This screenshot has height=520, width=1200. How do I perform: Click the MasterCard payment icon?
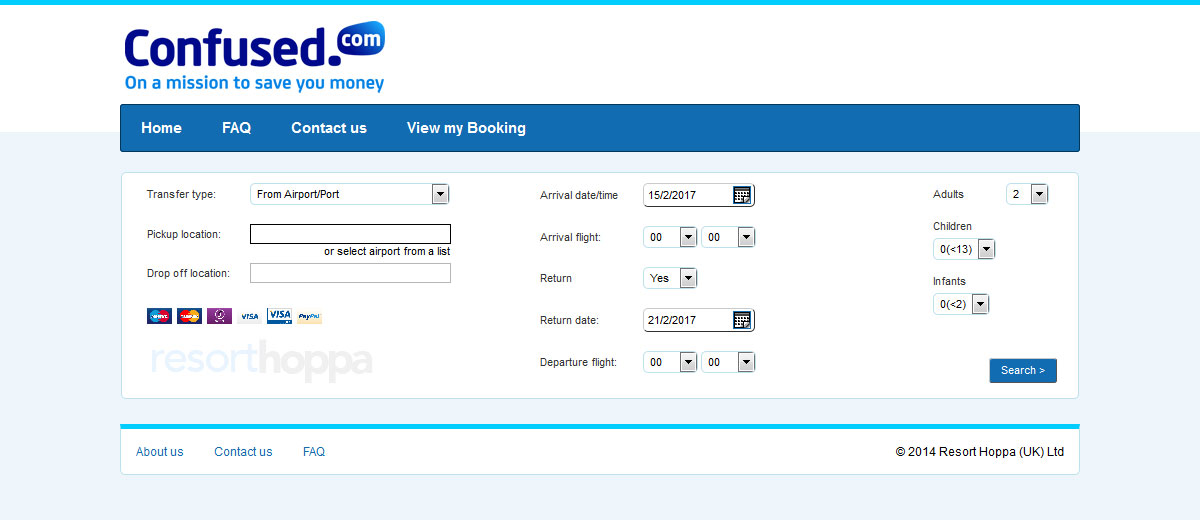tap(189, 316)
